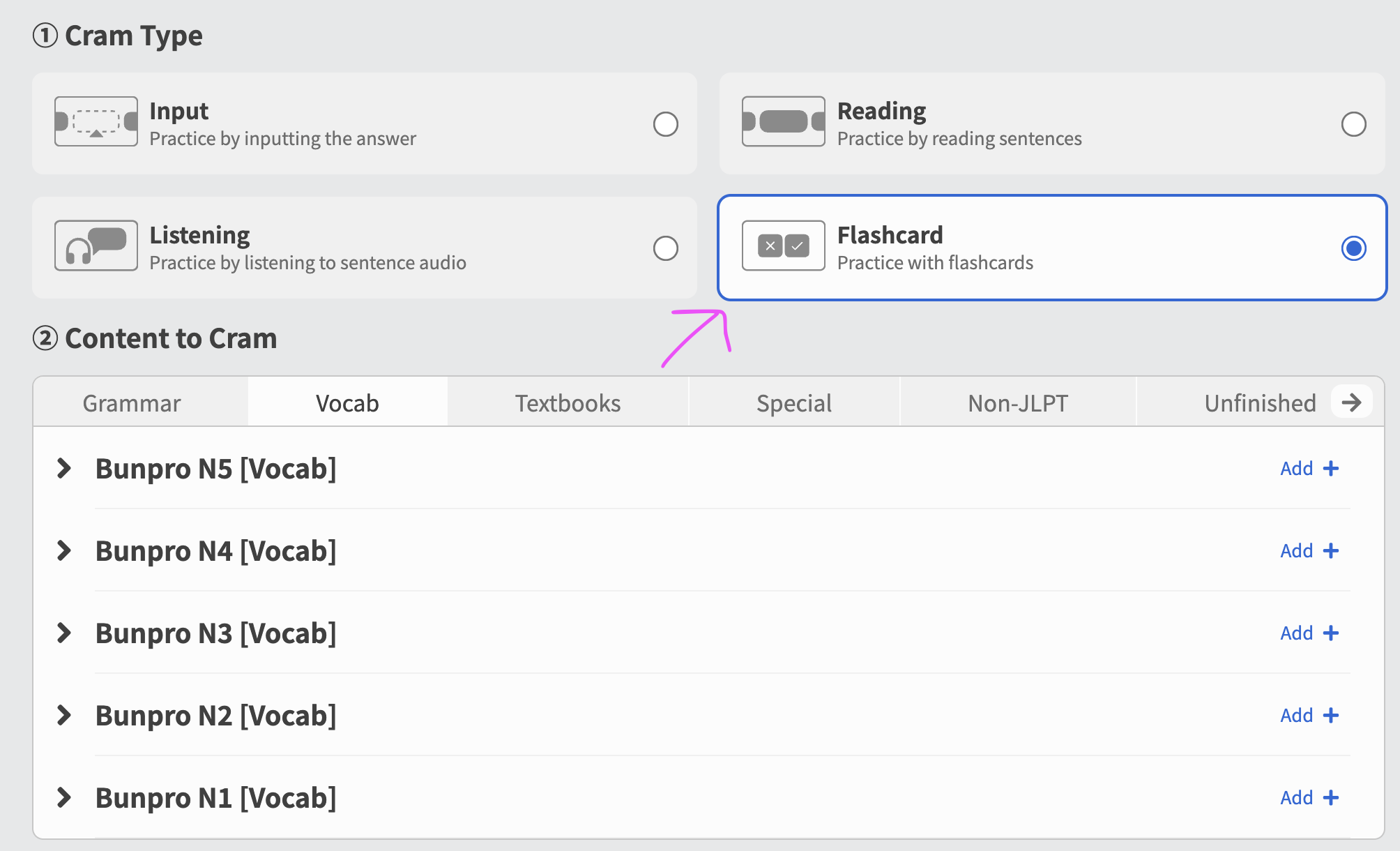Select the Flashcard radio button
Screen dimensions: 1400x851
point(1354,248)
